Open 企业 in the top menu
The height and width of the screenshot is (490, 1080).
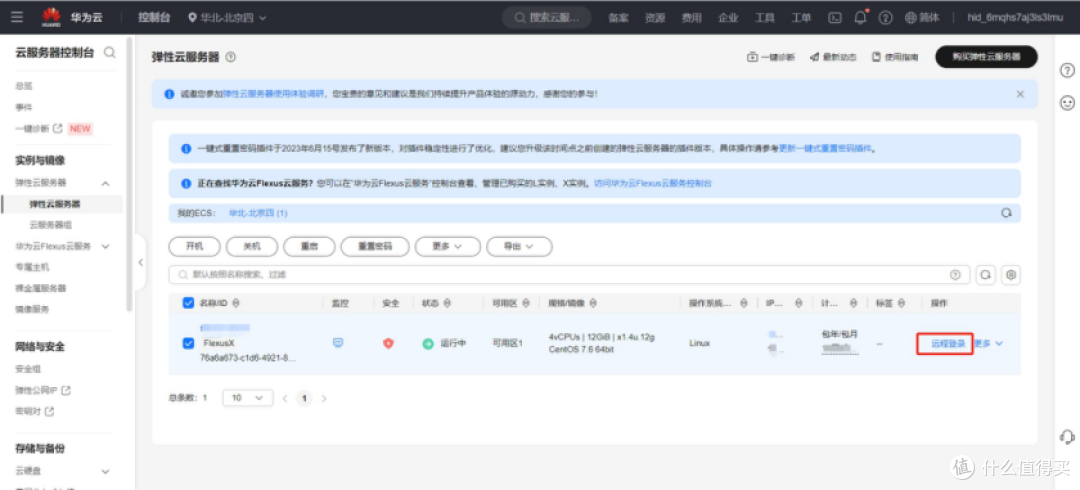[728, 18]
